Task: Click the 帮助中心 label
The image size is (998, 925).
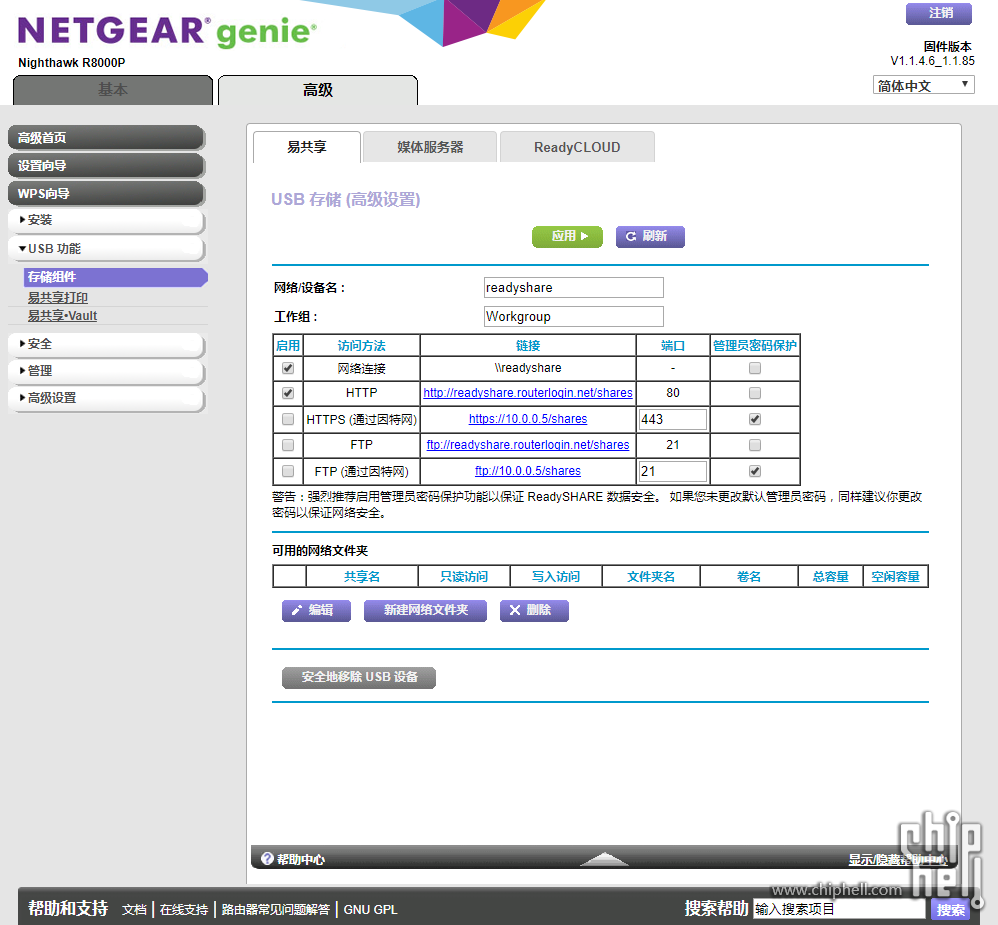Action: (x=300, y=860)
